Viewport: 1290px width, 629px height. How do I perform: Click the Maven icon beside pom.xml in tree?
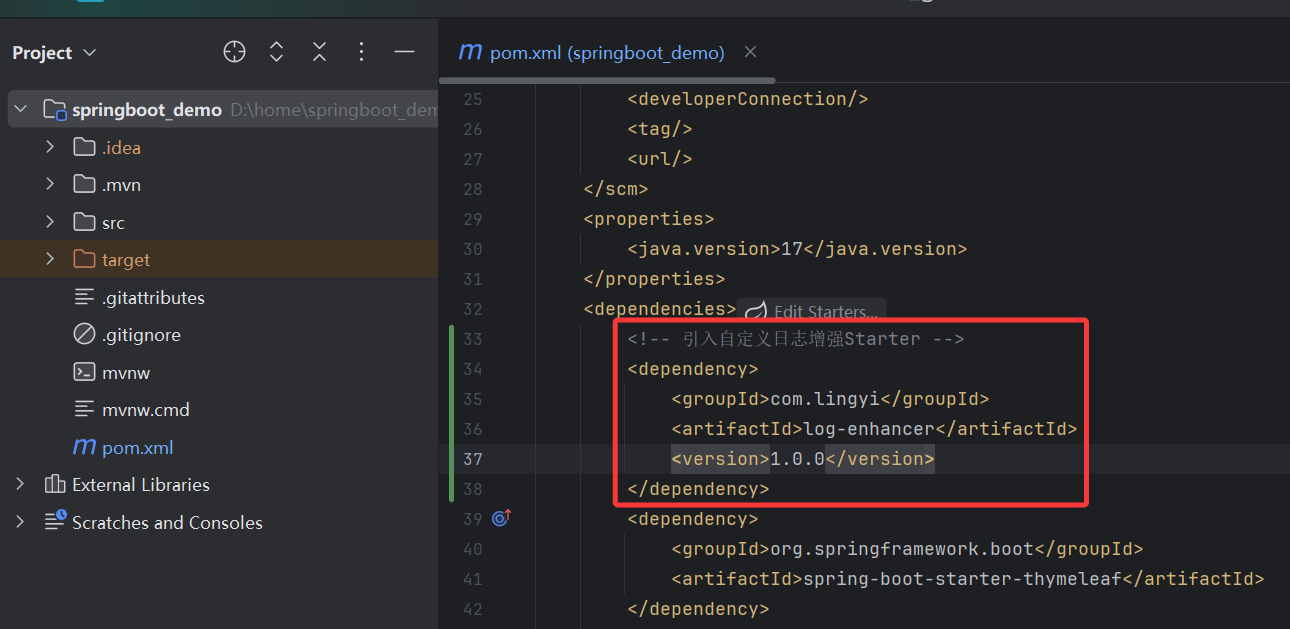[85, 447]
